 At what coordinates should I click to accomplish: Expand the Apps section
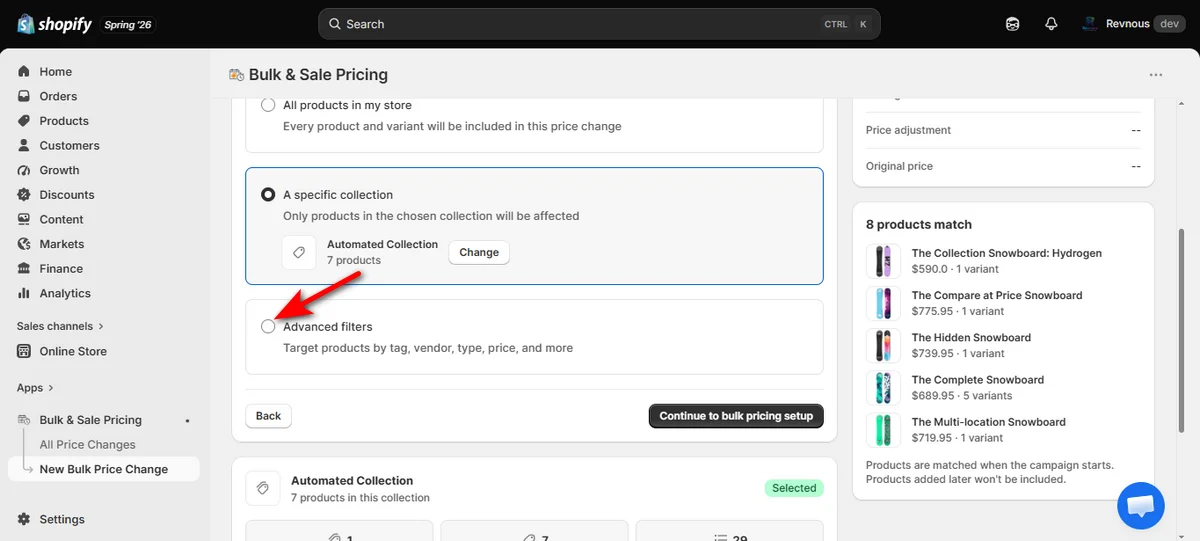click(35, 388)
